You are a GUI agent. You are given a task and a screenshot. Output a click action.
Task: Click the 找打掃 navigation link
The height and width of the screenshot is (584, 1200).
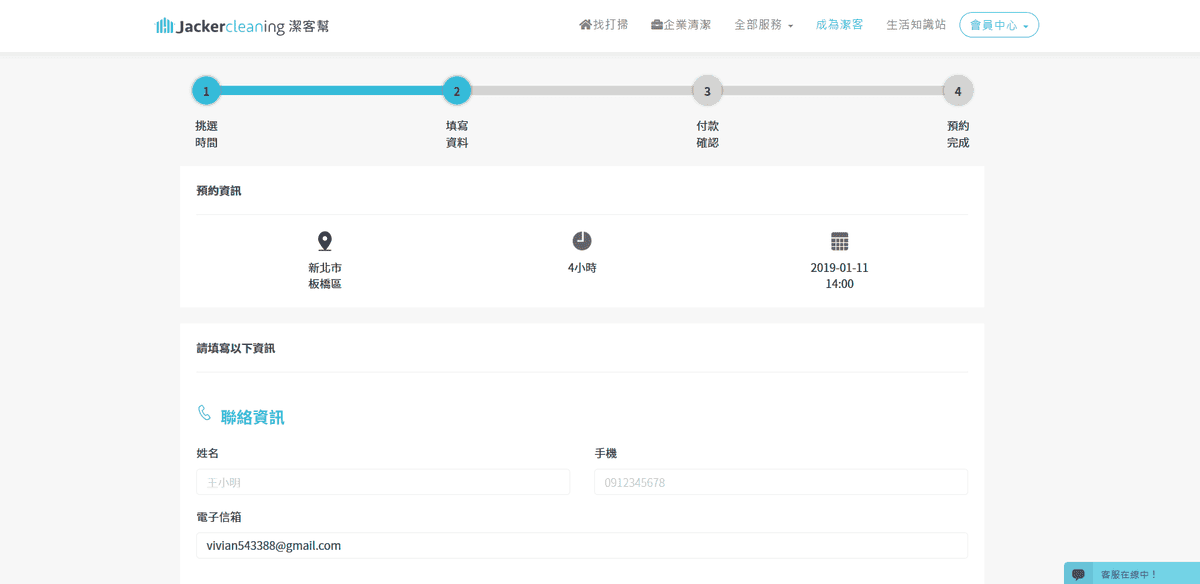611,25
